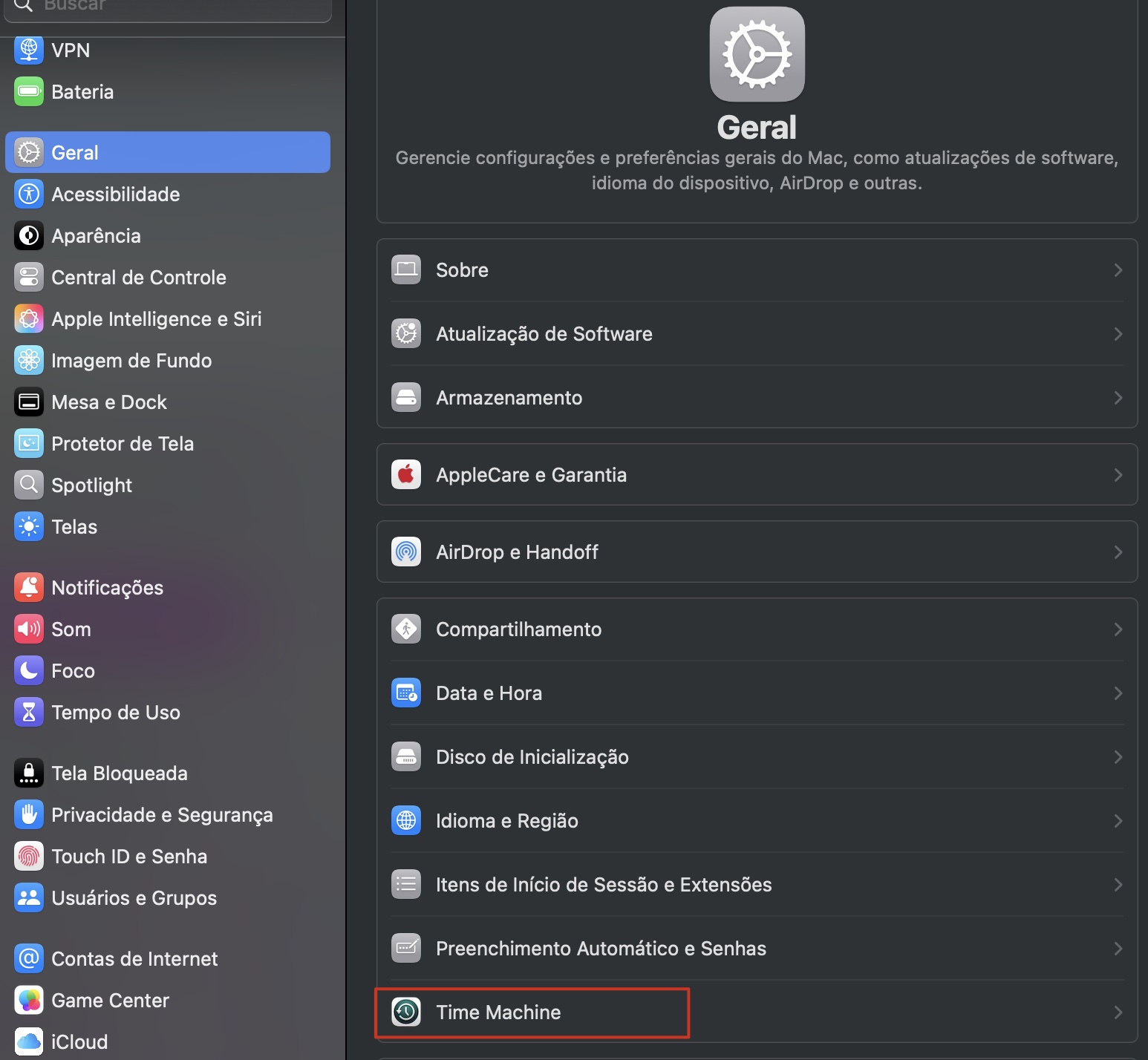This screenshot has height=1060, width=1148.
Task: Open Central de Controle settings
Action: tap(28, 277)
